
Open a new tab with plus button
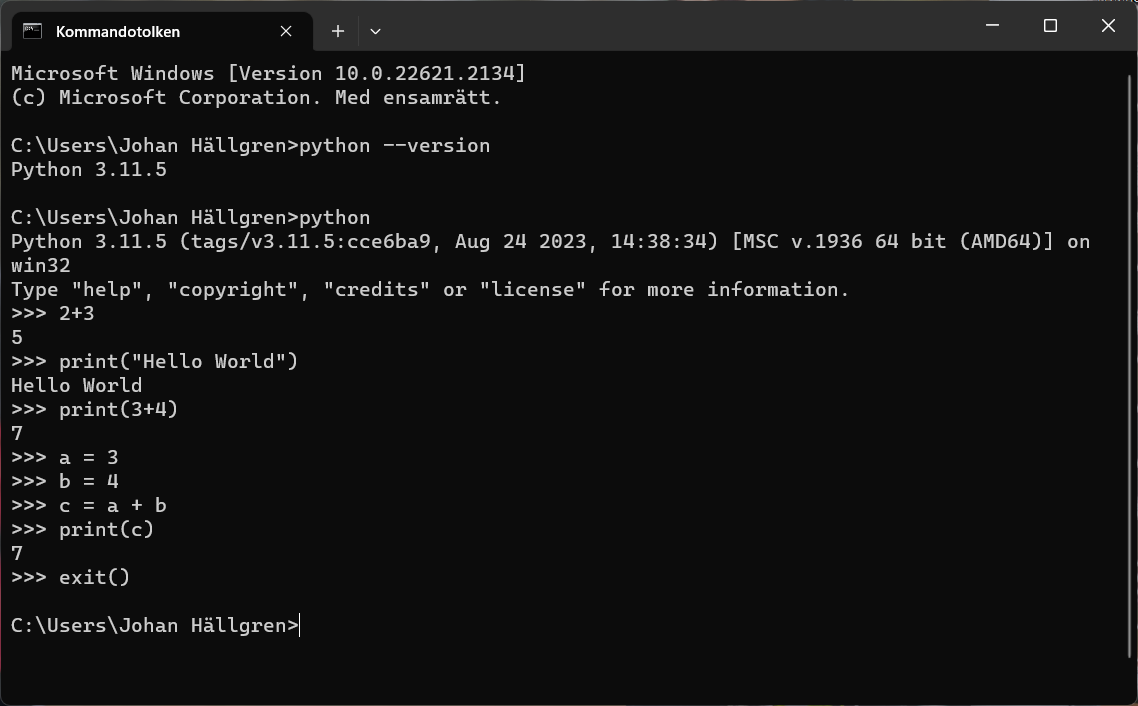(x=338, y=31)
